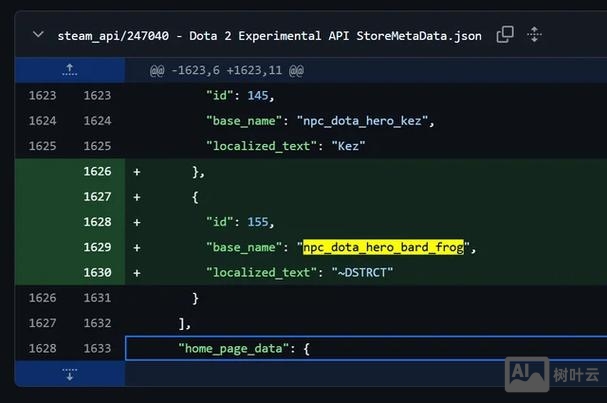The width and height of the screenshot is (607, 403).
Task: Copy the file path to clipboard
Action: [x=505, y=35]
